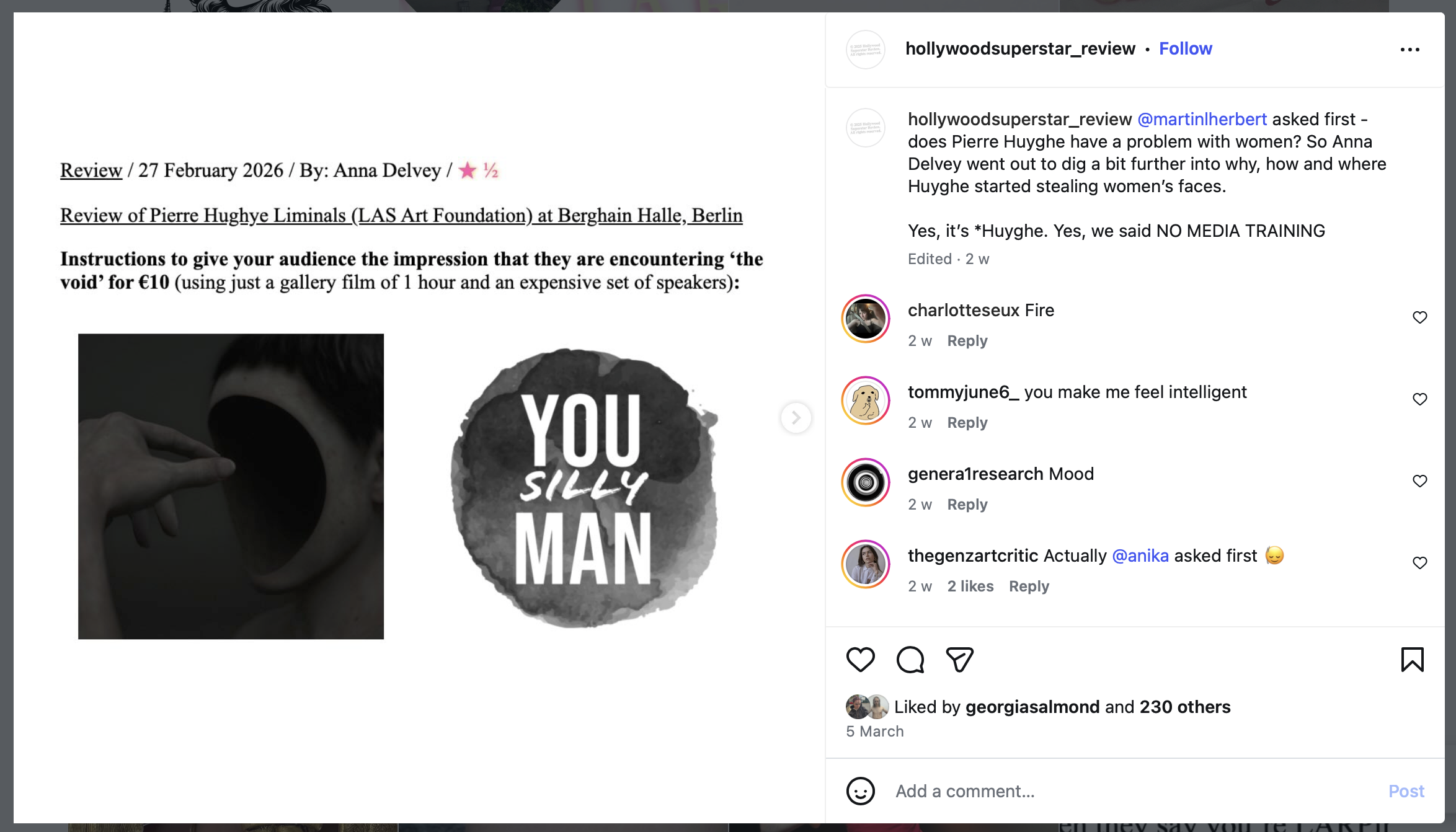Reply to tommyjune6_'s comment
This screenshot has height=832, width=1456.
tap(967, 423)
